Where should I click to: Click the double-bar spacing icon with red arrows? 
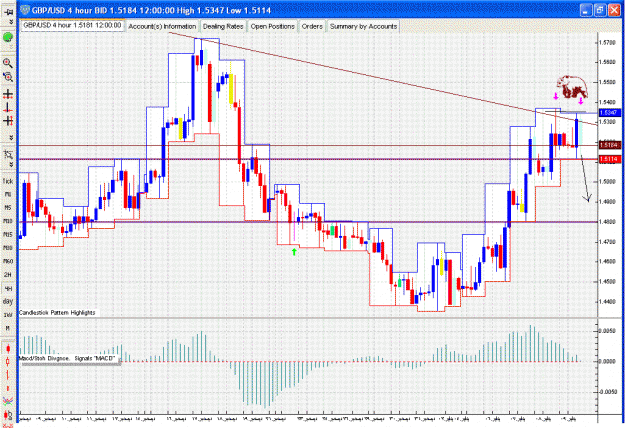coord(8,120)
